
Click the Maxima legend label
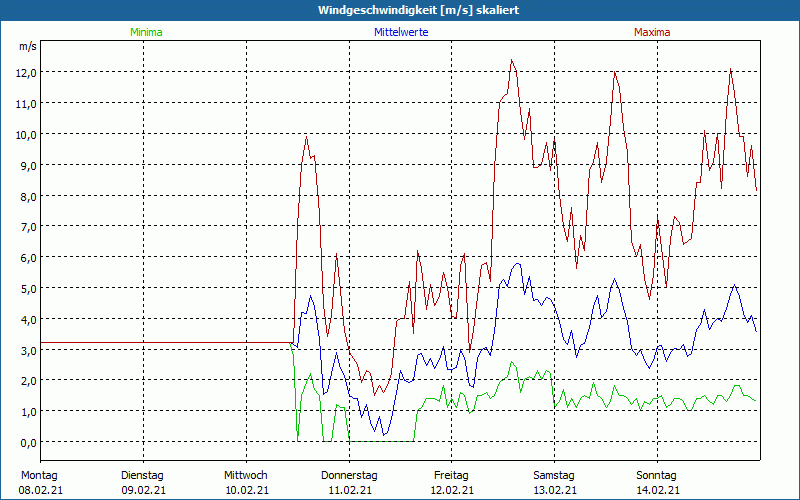coord(652,32)
